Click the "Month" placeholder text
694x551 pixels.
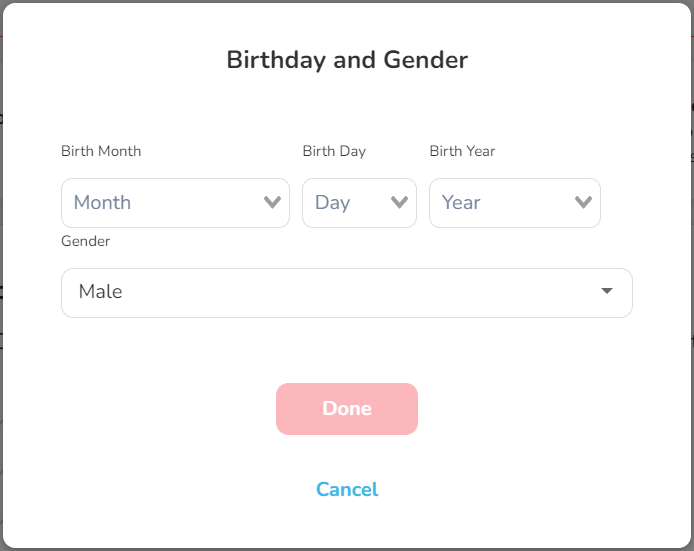(102, 202)
